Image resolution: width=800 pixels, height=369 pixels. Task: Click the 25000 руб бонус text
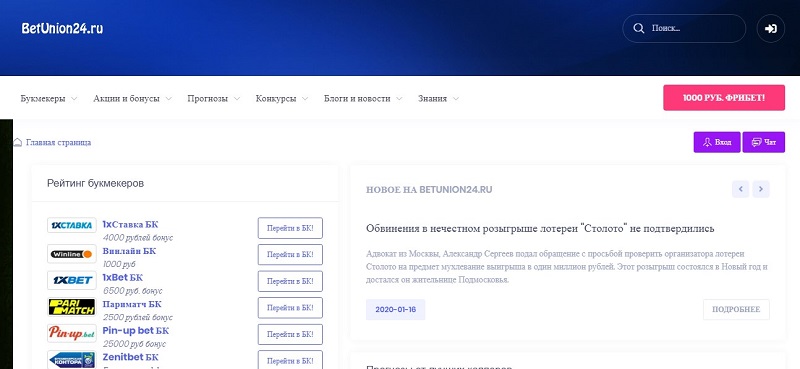[134, 343]
